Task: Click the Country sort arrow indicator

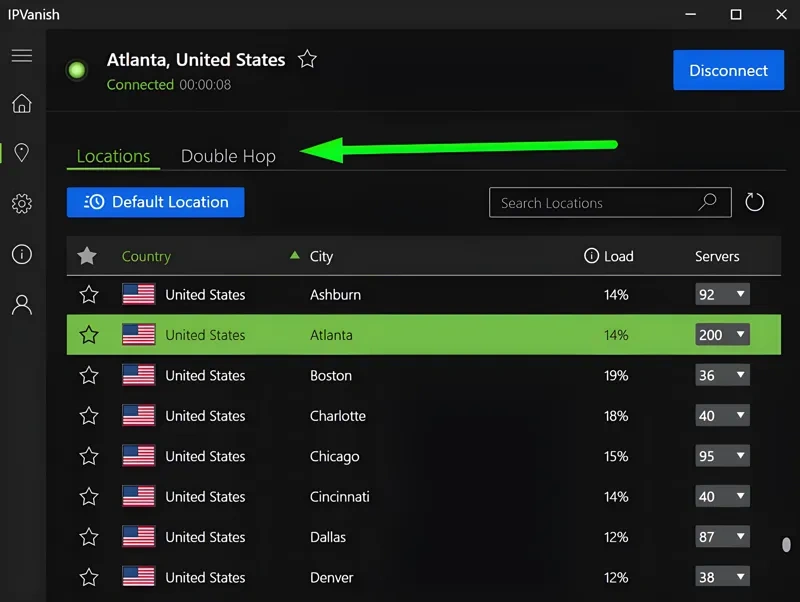Action: [x=294, y=255]
